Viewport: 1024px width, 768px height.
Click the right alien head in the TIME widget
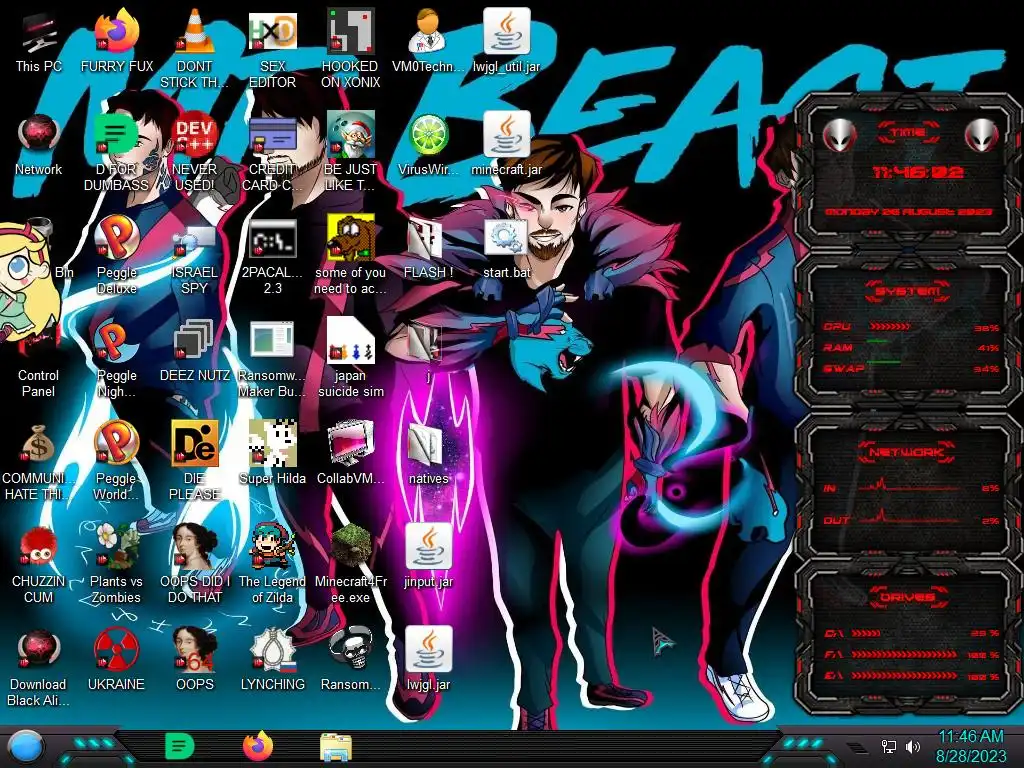click(982, 135)
